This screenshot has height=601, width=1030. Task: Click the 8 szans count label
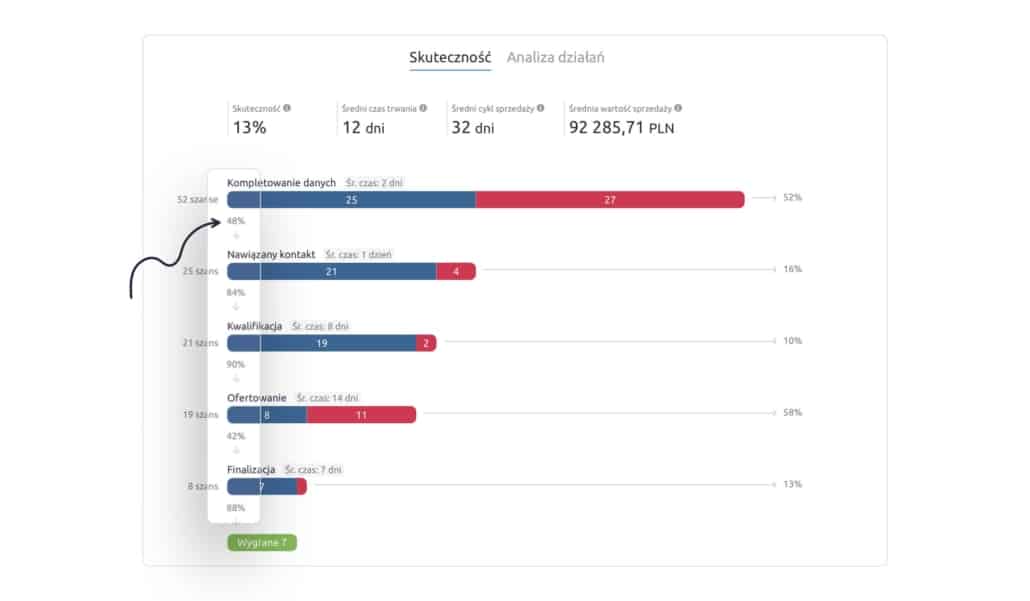203,486
